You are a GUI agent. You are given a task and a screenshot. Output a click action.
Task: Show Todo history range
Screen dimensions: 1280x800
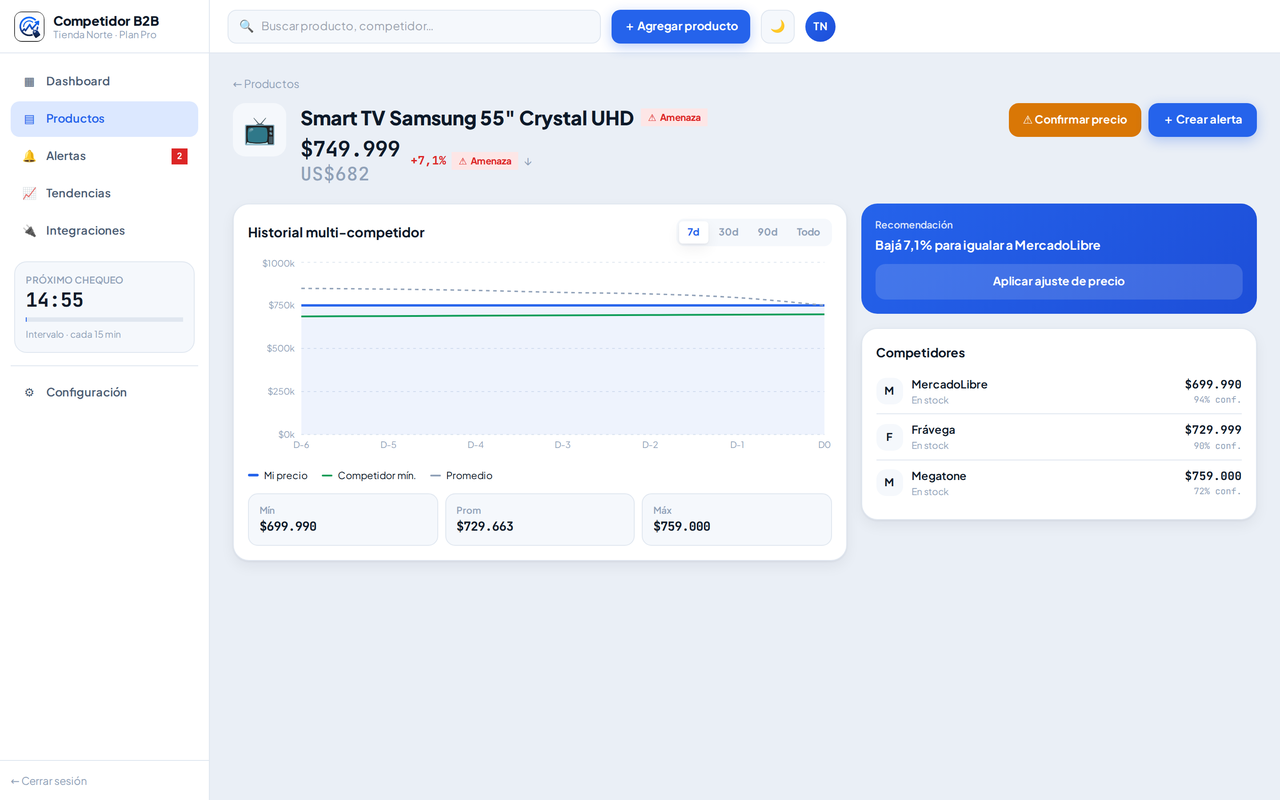(808, 232)
